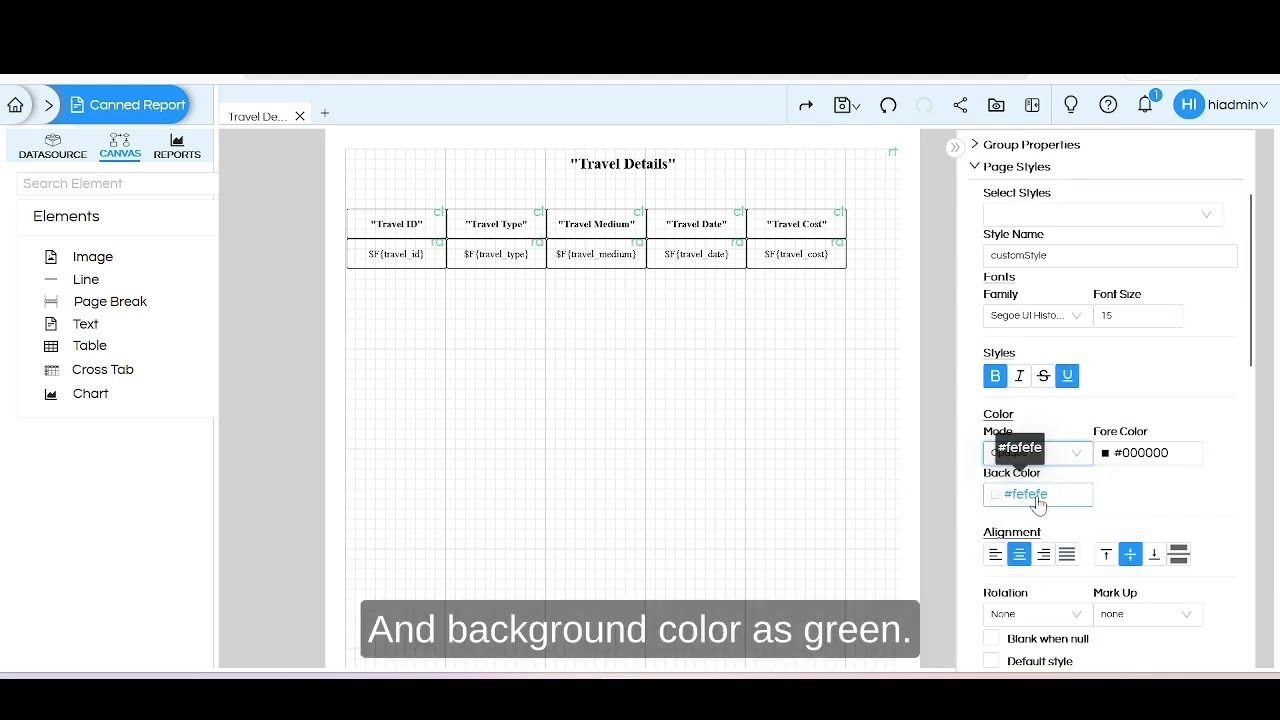1280x720 pixels.
Task: Open the color Mode dropdown
Action: pos(1038,453)
